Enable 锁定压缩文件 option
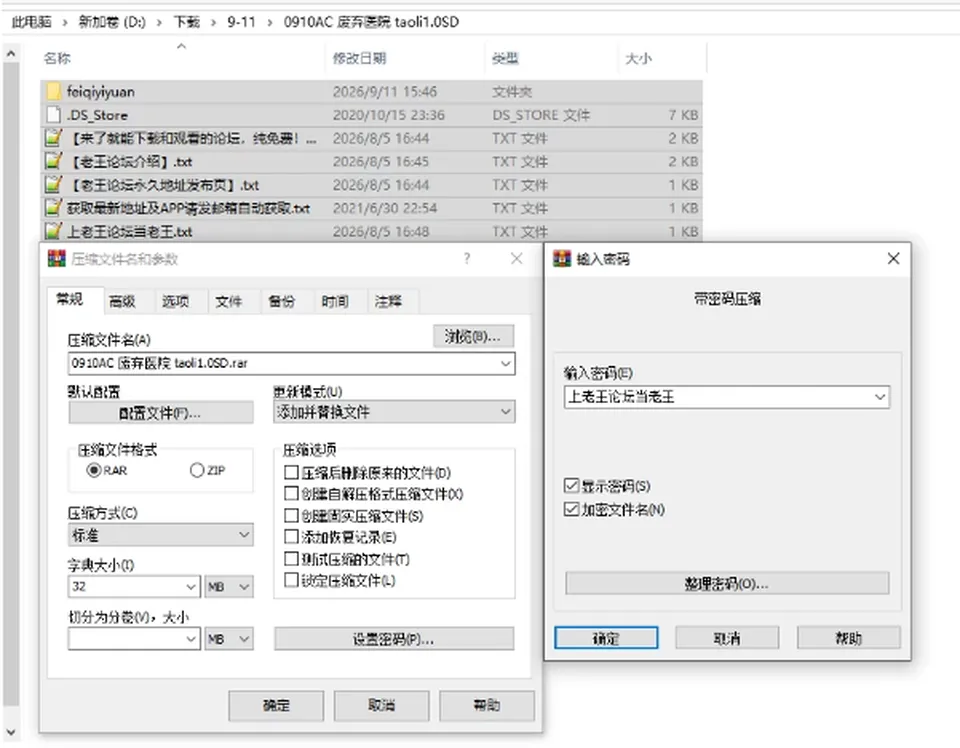Screen dimensions: 960x748 tap(291, 580)
